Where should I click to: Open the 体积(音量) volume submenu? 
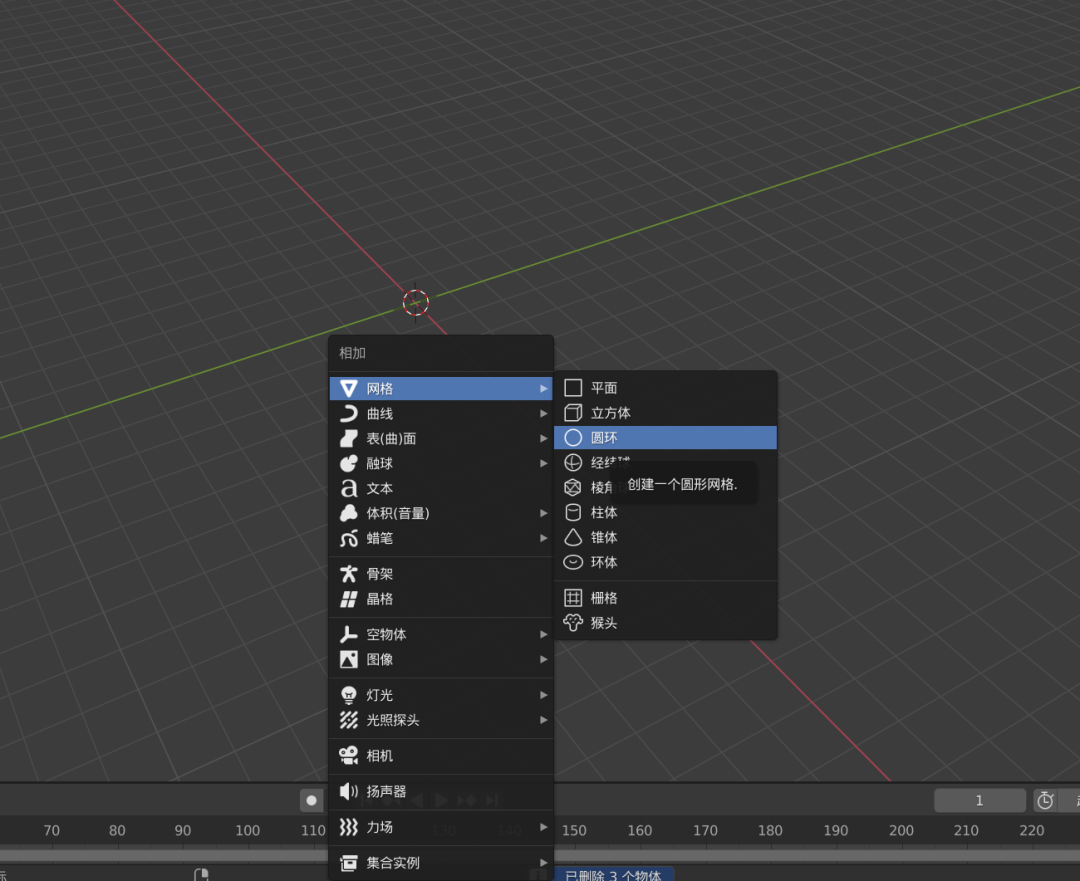441,513
